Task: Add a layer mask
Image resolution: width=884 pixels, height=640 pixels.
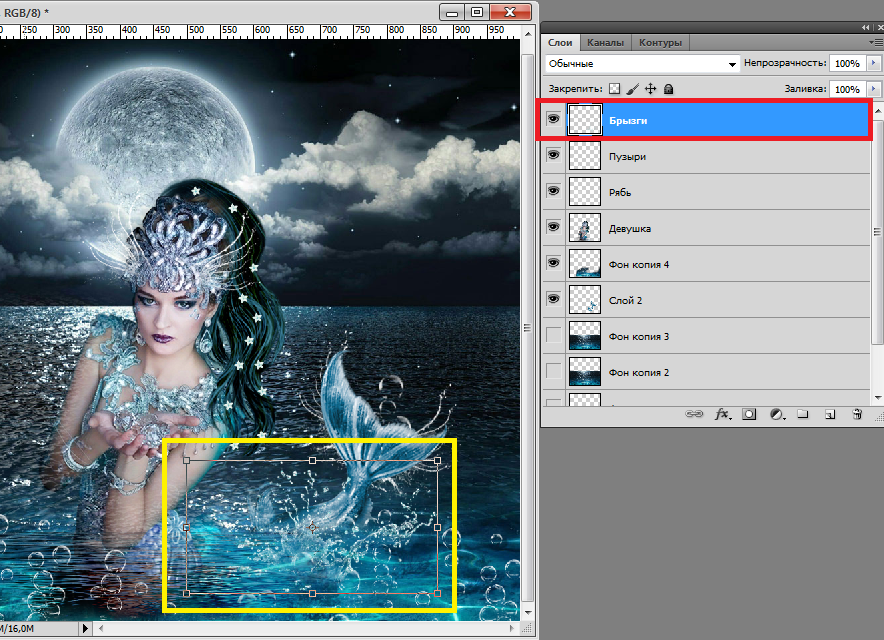Action: 749,413
